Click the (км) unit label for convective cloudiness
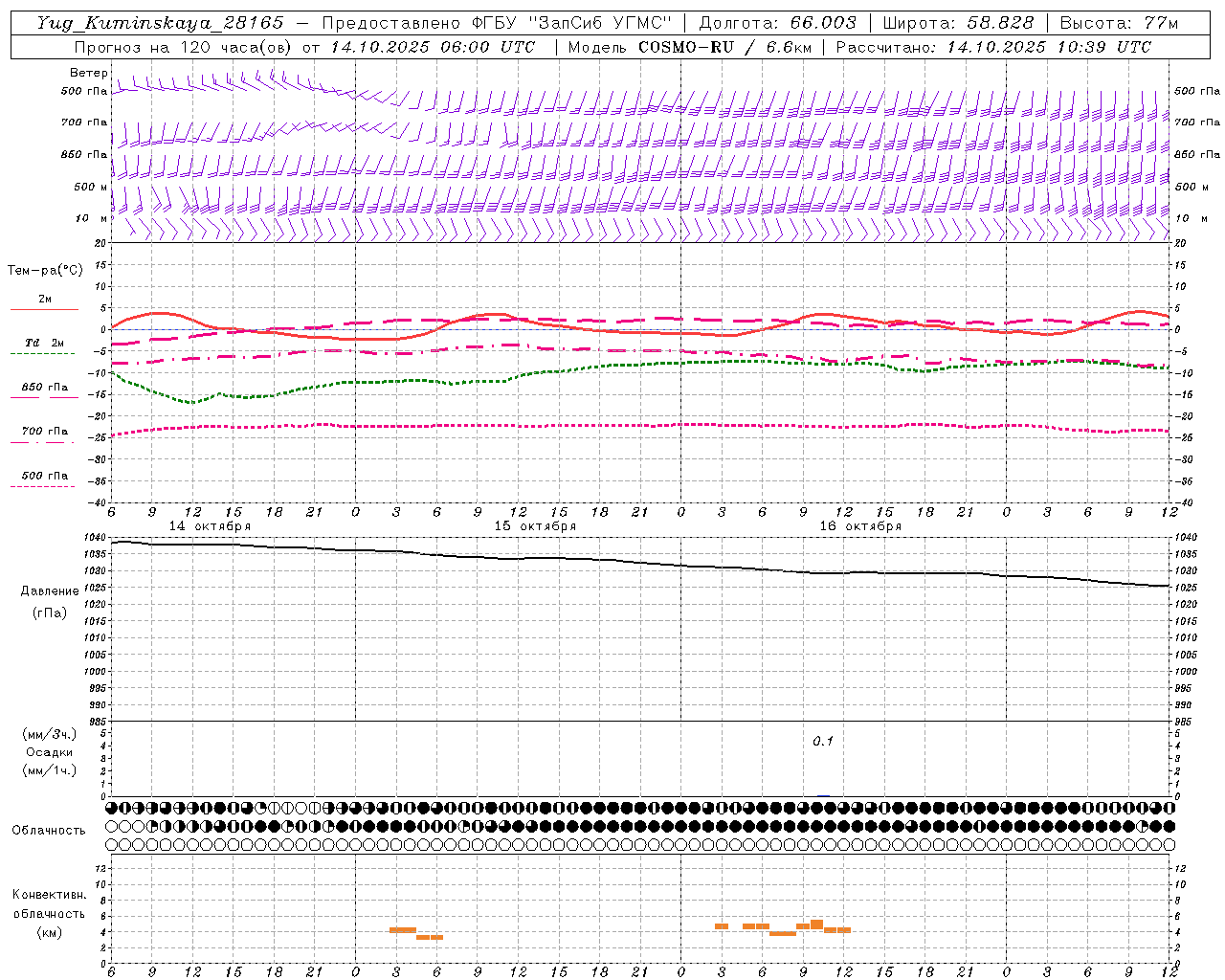This screenshot has width=1225, height=980. point(50,932)
